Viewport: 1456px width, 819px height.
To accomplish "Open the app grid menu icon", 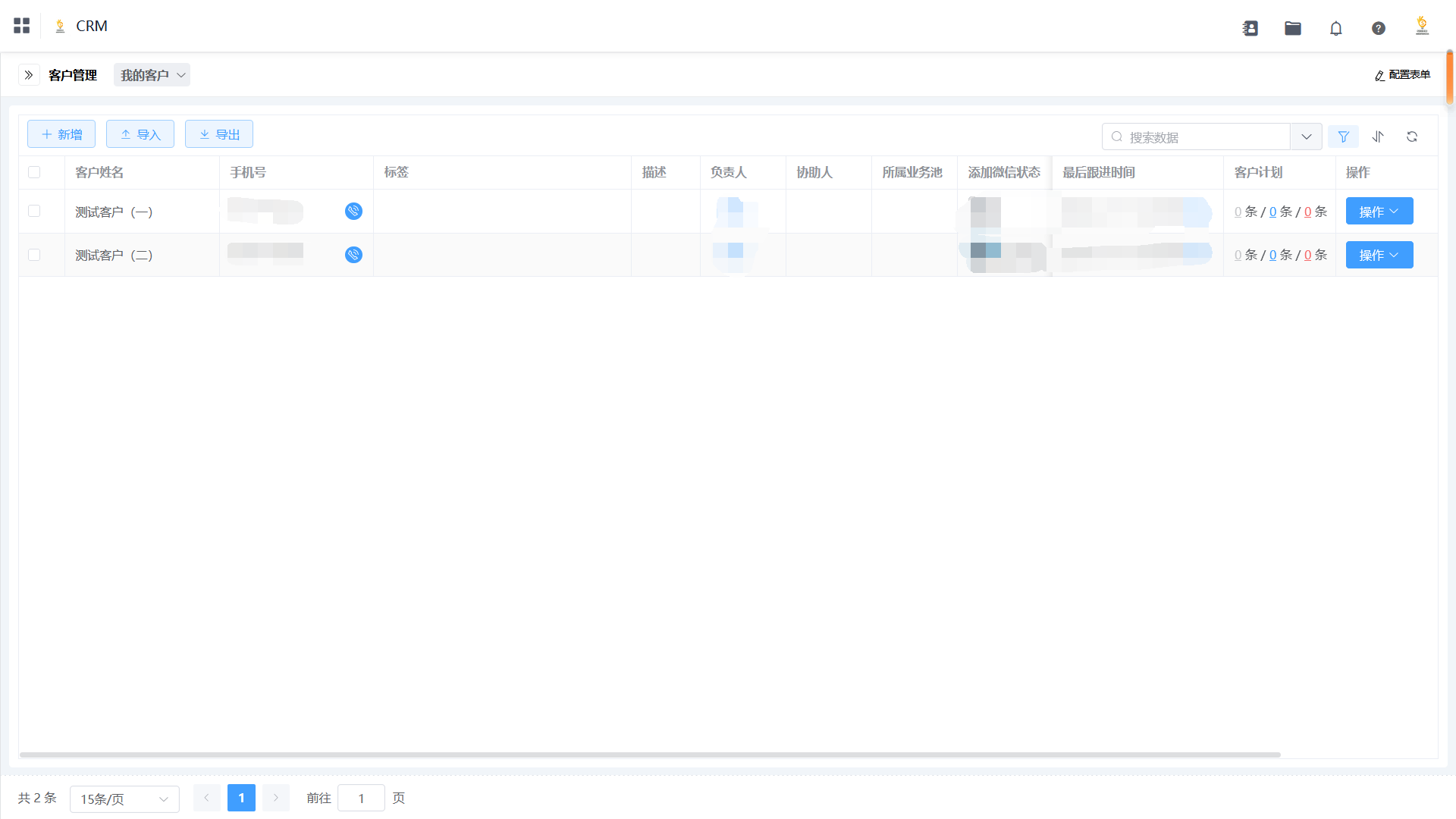I will click(21, 26).
